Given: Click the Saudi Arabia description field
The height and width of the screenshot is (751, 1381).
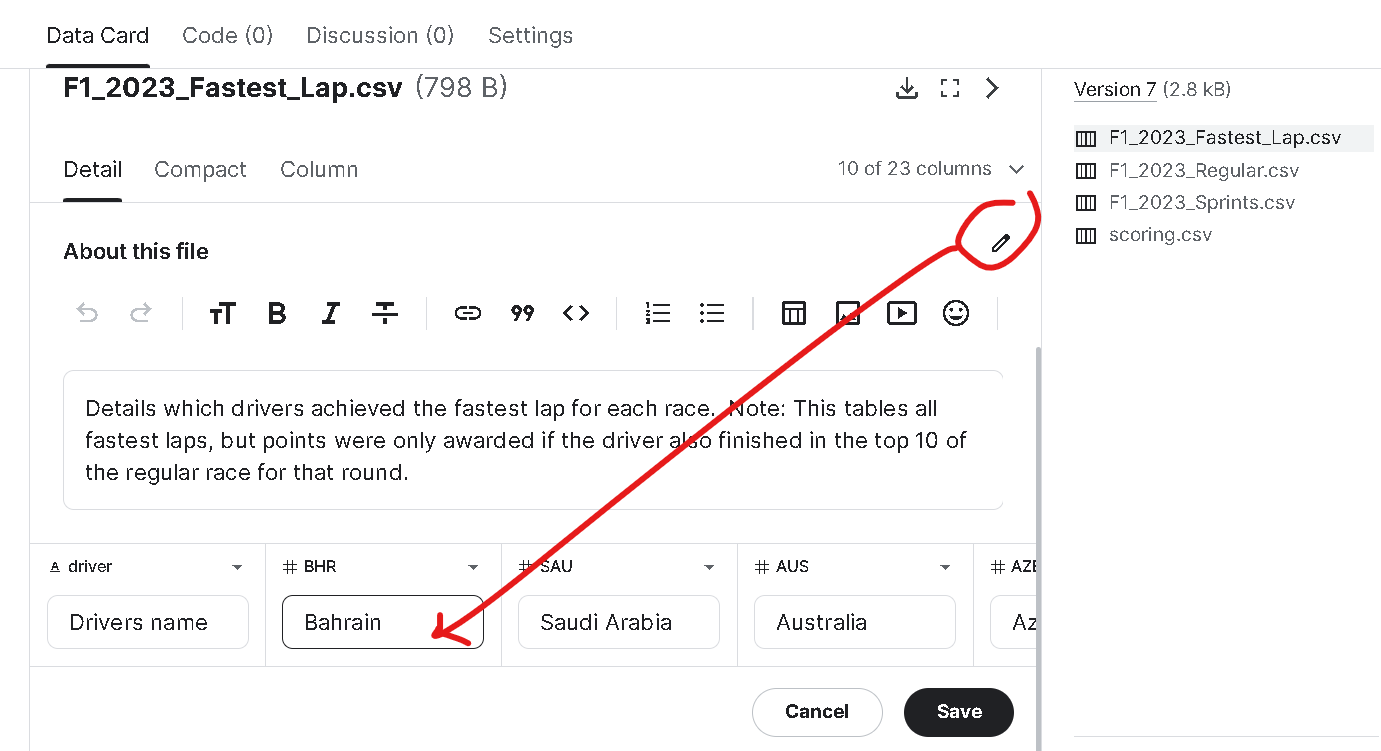Looking at the screenshot, I should (x=618, y=622).
